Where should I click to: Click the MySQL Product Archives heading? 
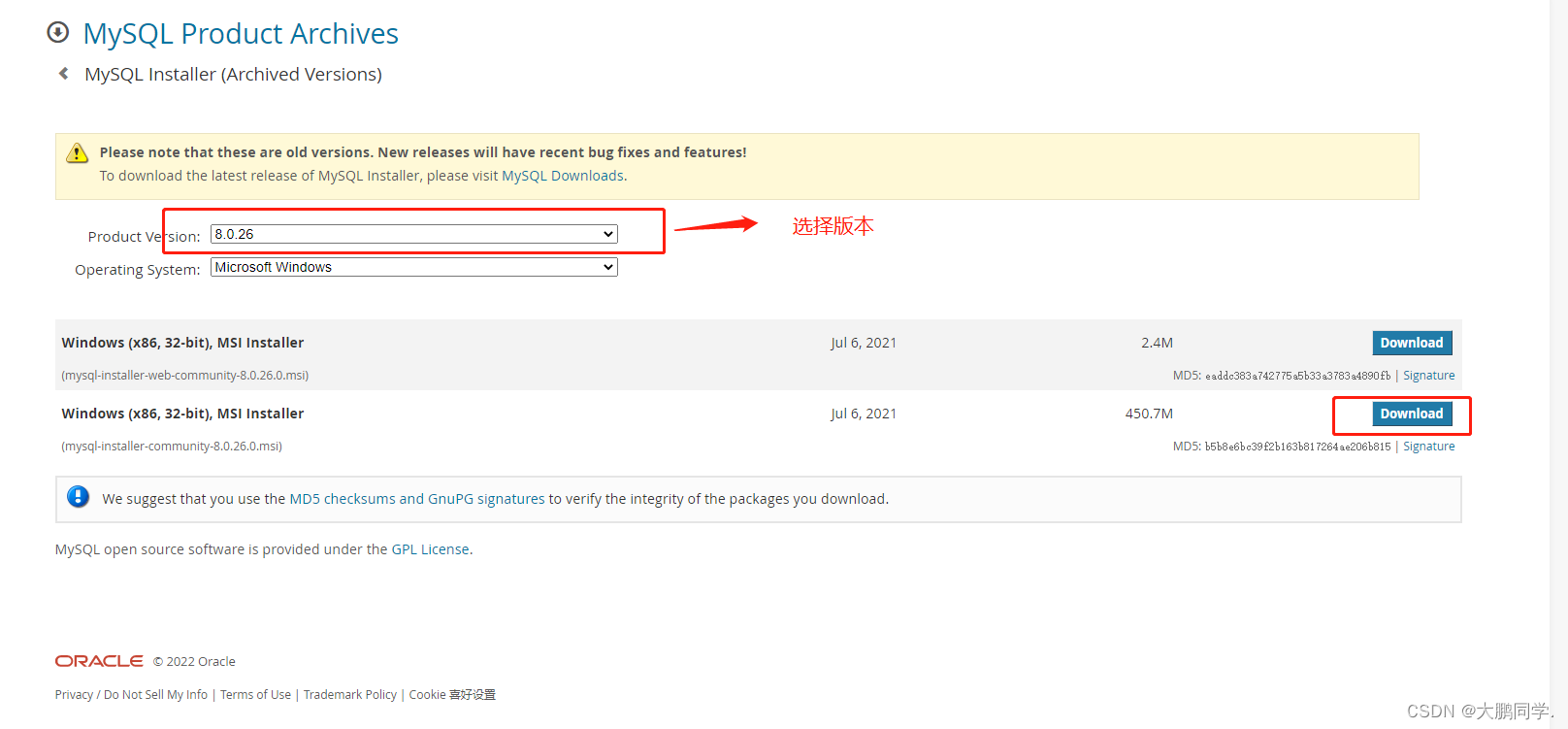click(241, 34)
